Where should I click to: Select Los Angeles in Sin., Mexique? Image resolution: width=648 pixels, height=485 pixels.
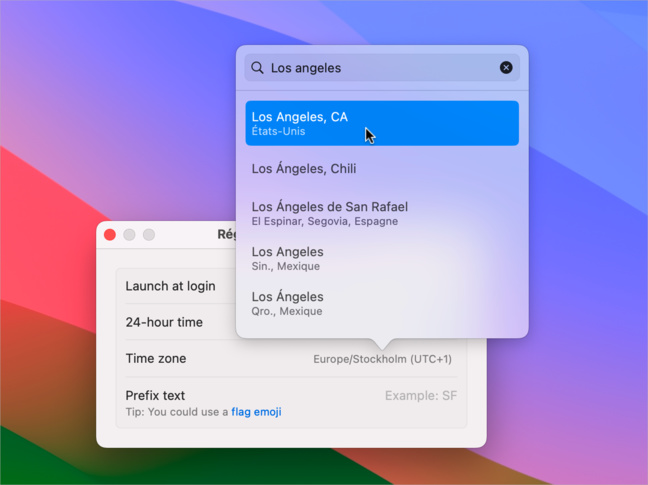click(382, 258)
